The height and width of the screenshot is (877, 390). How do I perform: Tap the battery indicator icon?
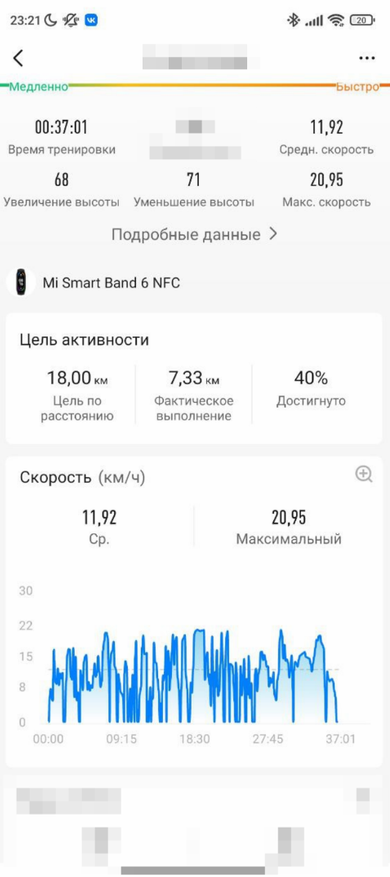(x=363, y=21)
